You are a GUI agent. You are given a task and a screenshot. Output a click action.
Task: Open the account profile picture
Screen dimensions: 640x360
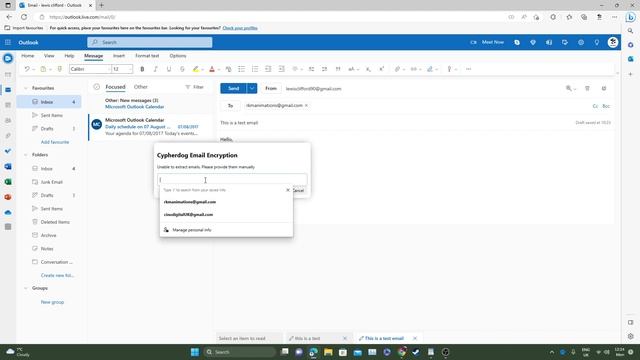[x=613, y=42]
